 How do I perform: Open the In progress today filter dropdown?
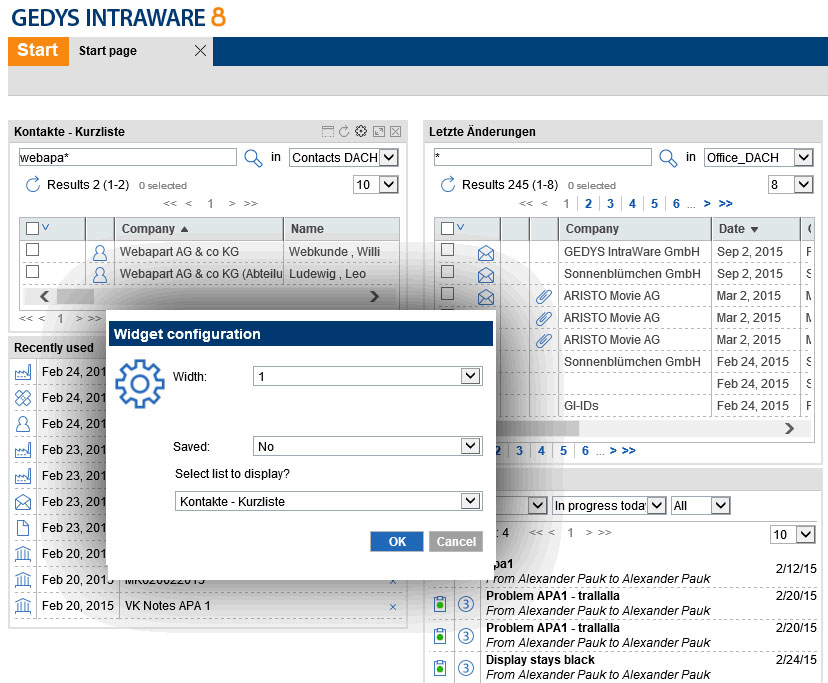click(x=609, y=506)
